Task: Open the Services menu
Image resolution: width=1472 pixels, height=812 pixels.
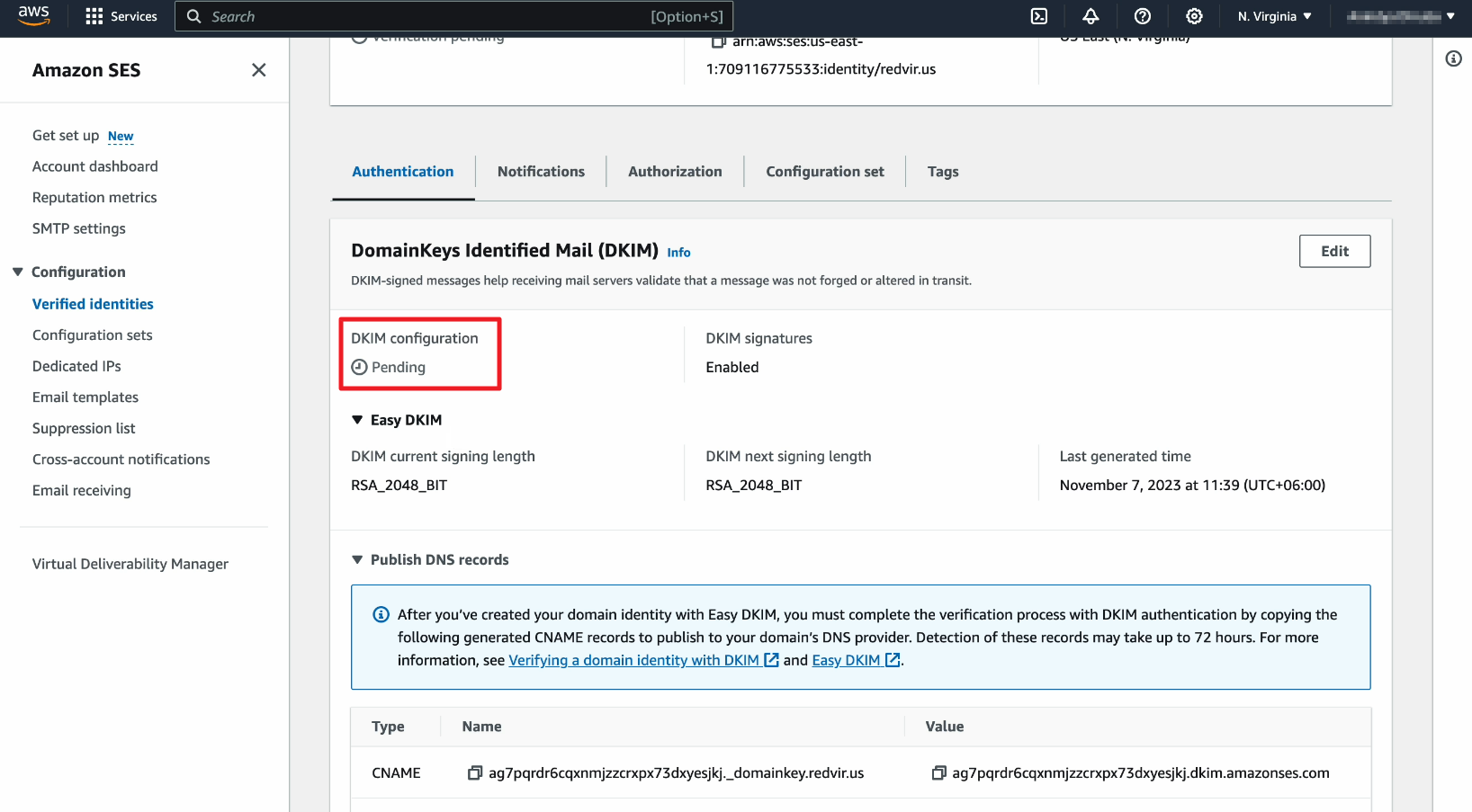Action: point(121,16)
